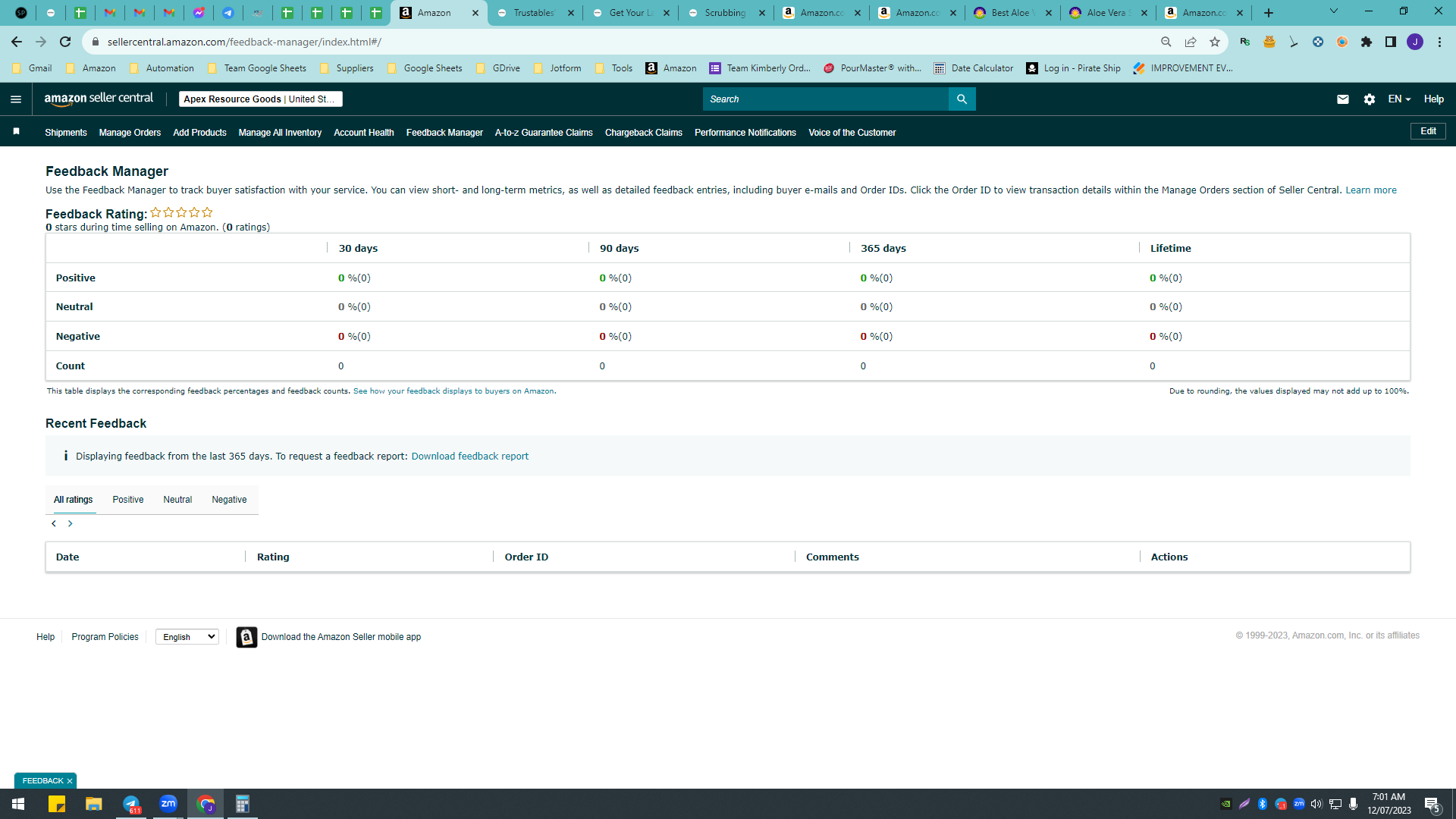
Task: Click the Edit nav bar button
Action: (1428, 131)
